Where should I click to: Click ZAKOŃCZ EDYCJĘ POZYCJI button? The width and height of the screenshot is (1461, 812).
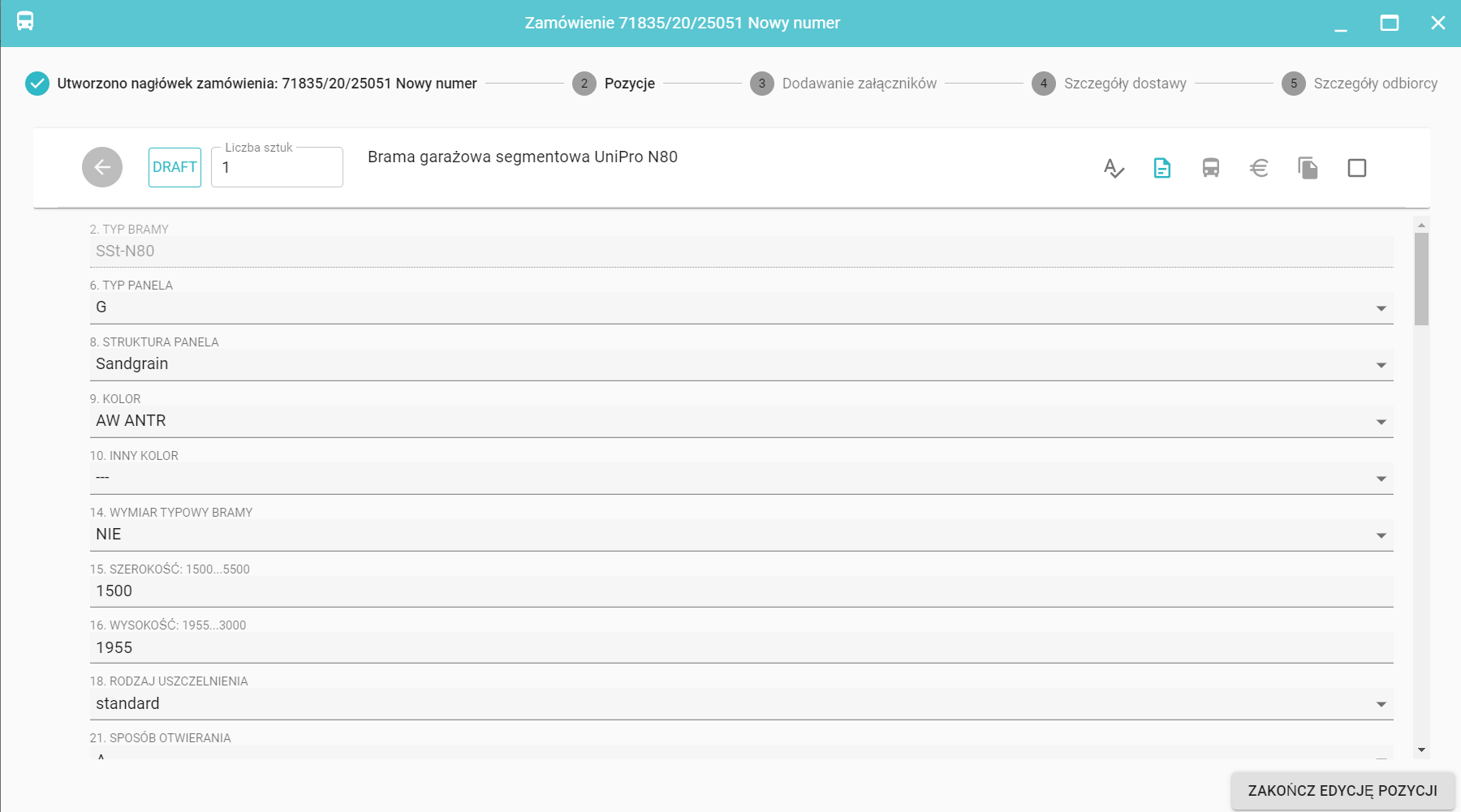coord(1342,791)
